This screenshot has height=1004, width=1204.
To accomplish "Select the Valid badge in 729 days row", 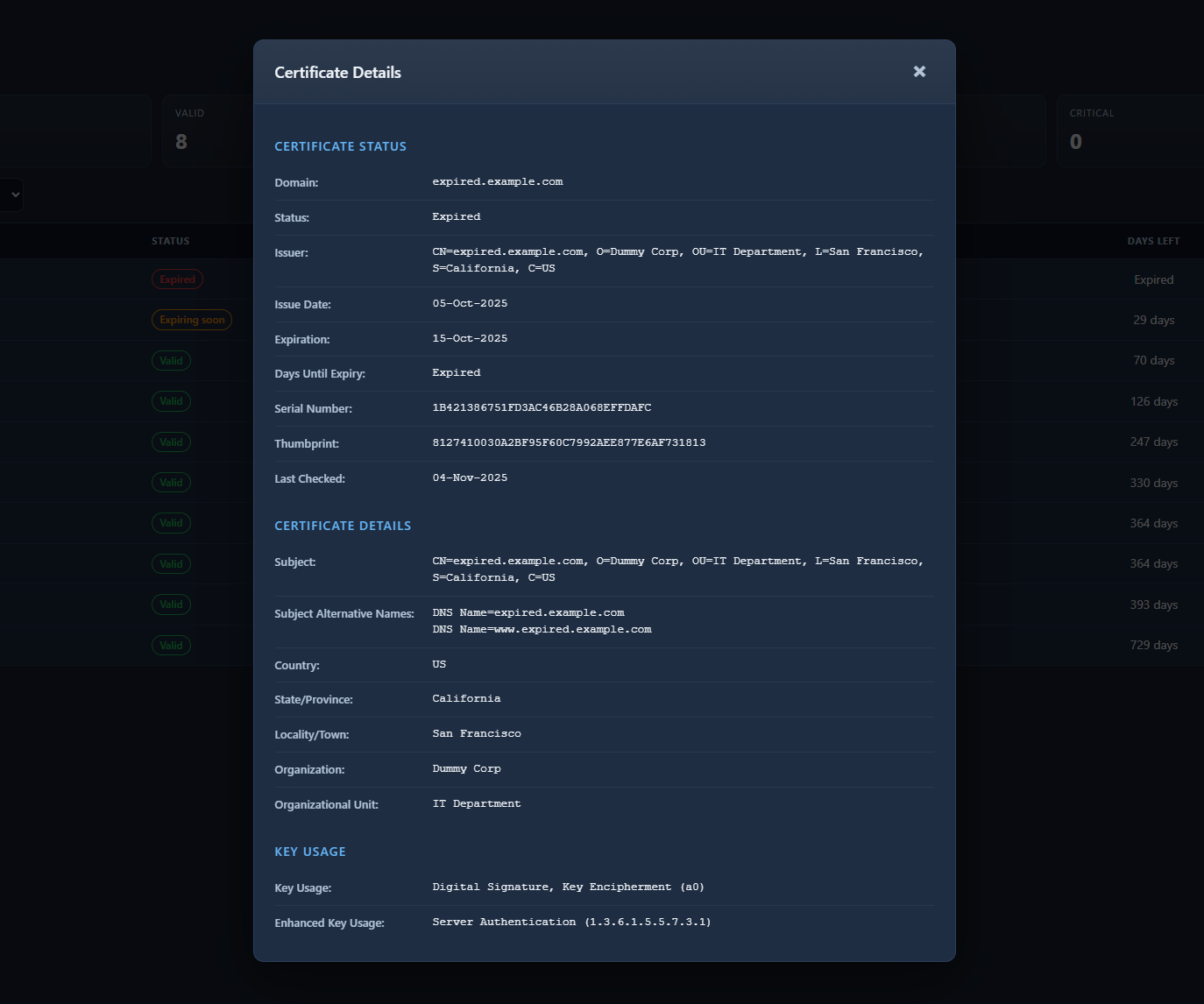I will click(171, 646).
